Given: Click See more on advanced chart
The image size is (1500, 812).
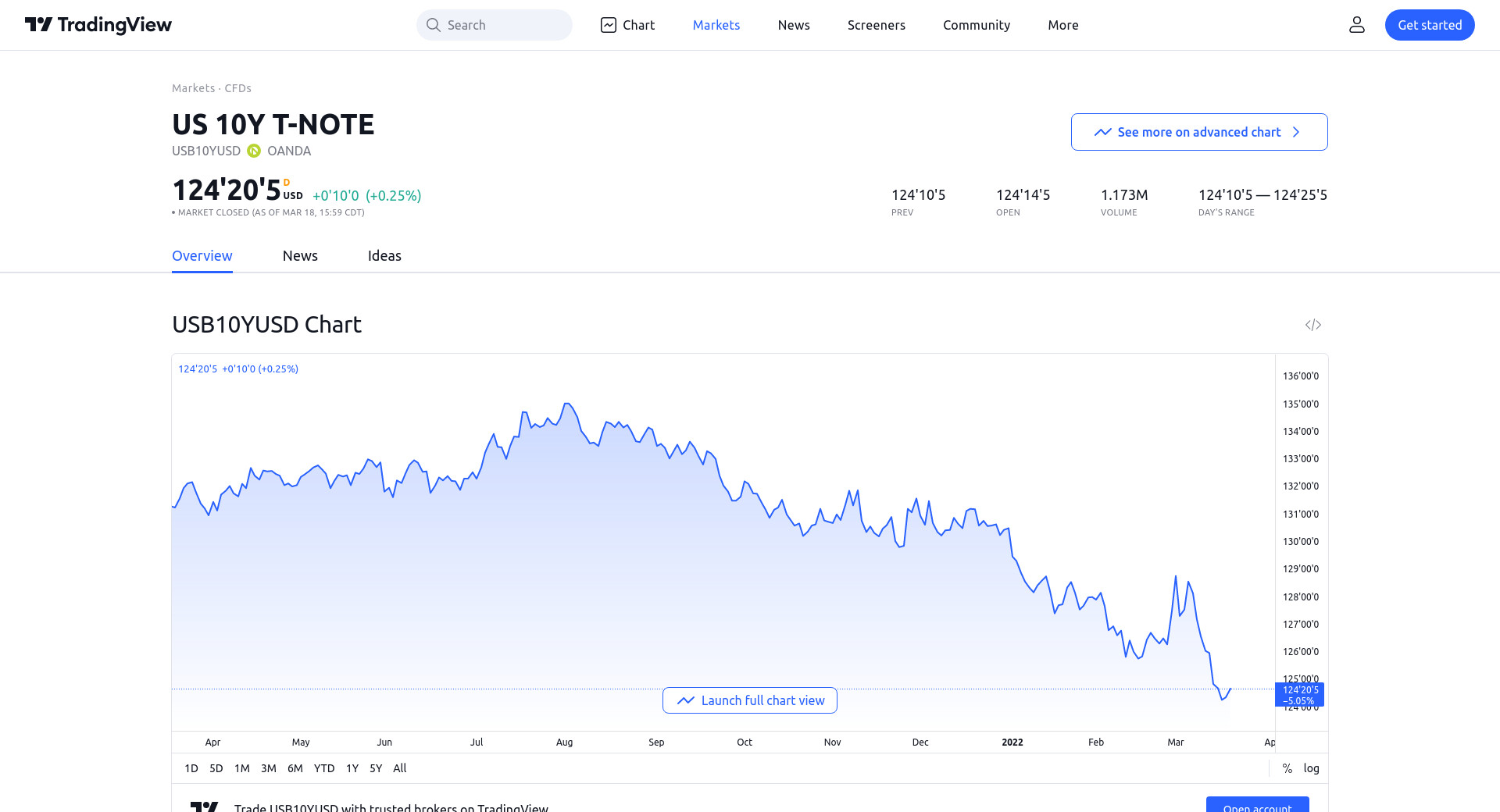Looking at the screenshot, I should [1198, 132].
